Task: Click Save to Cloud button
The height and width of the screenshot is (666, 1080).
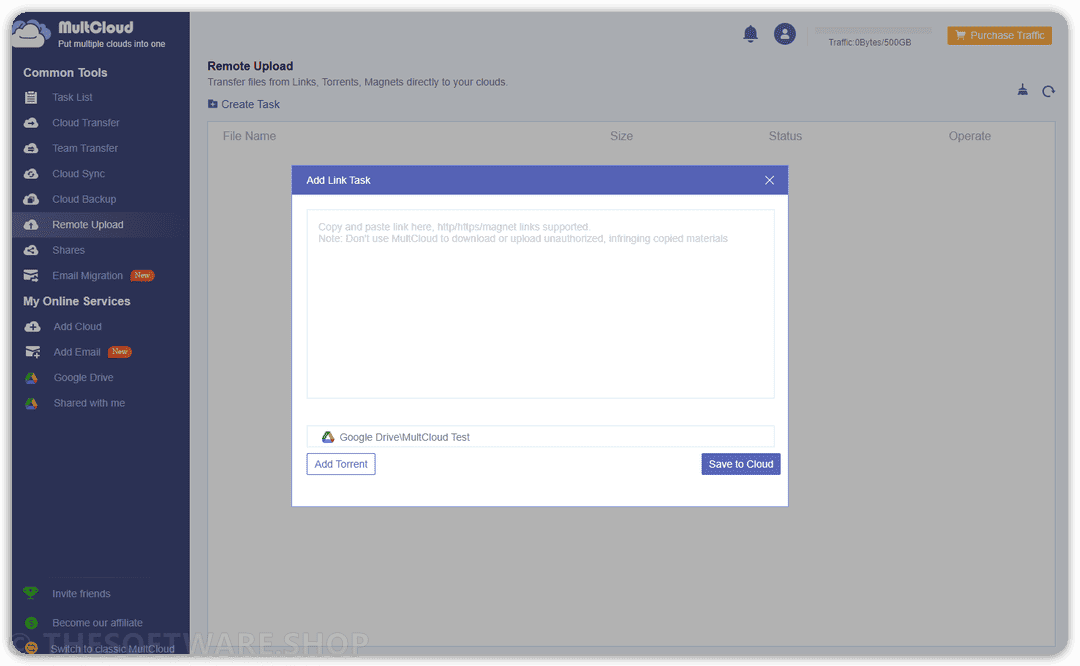Action: 741,464
